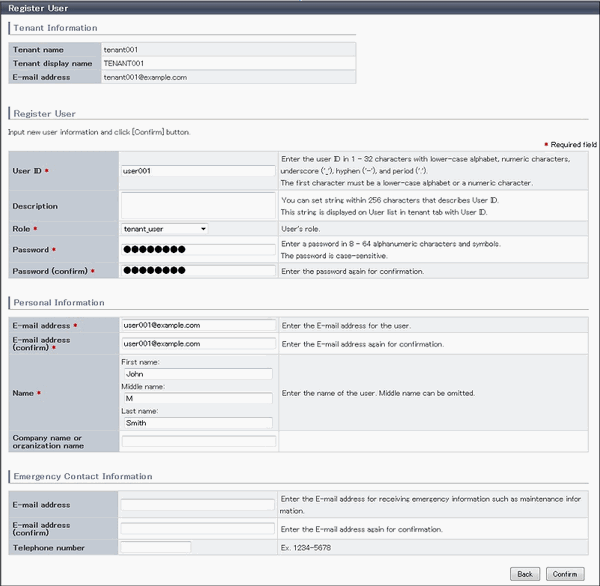Click the Tenant display name label
Screen dimensions: 600x586
(x=52, y=64)
